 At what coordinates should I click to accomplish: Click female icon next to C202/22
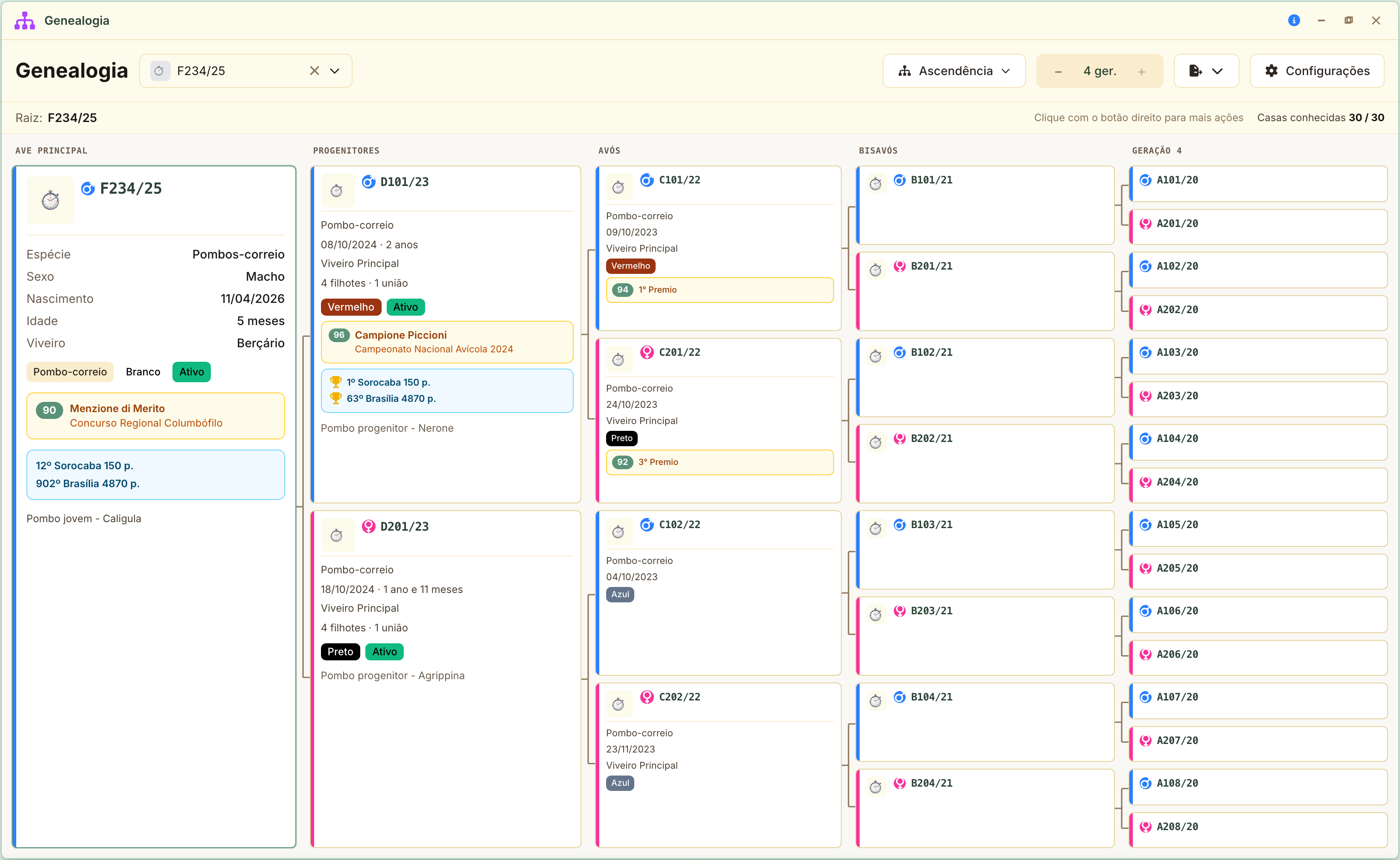click(647, 697)
